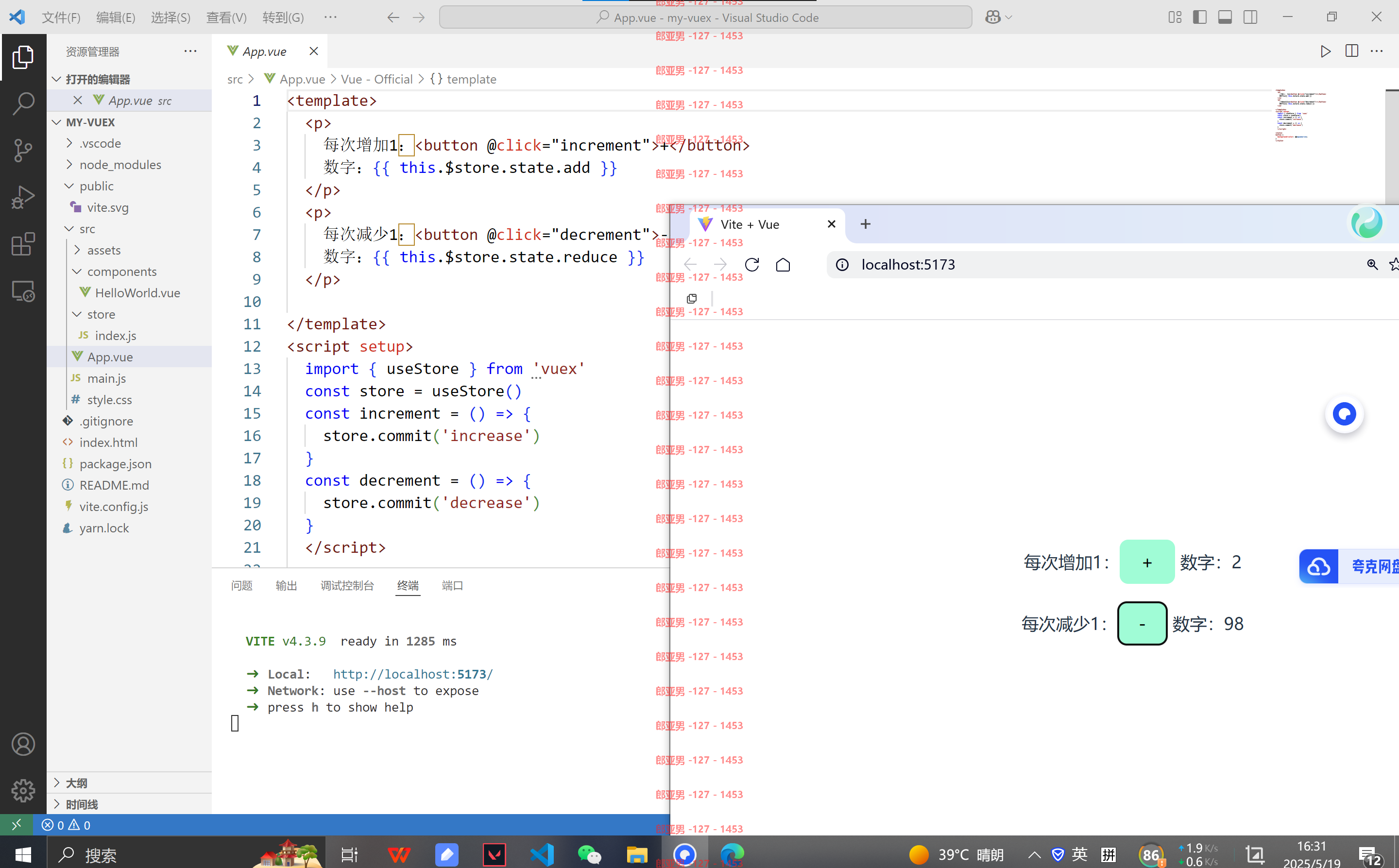This screenshot has height=868, width=1399.
Task: Open the Run and Debug view
Action: 23,198
